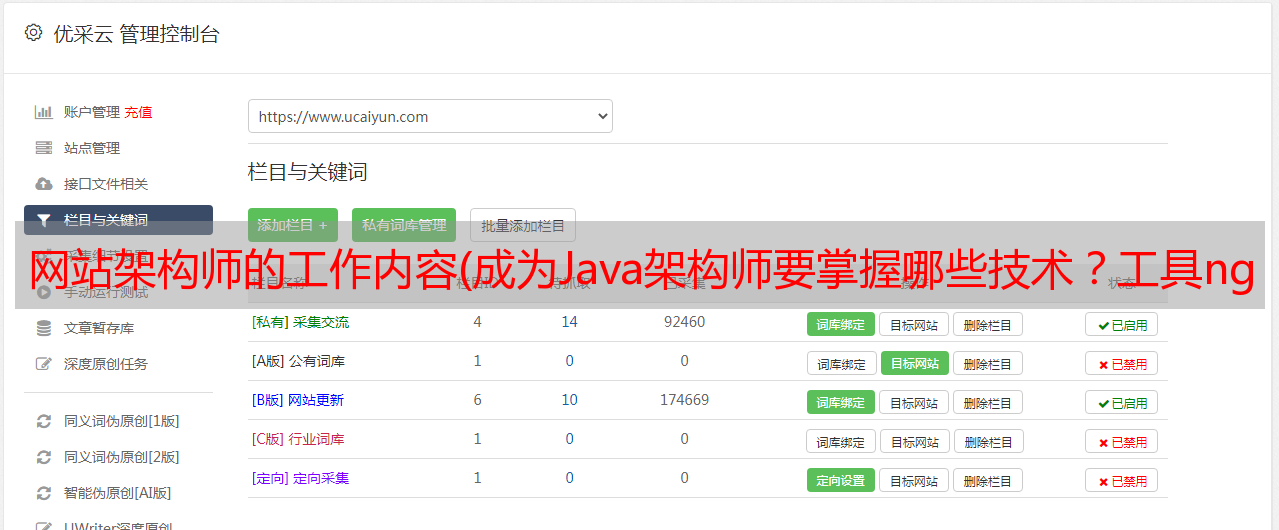Open the [B版] 网站更新 column link
Viewport: 1279px width, 530px height.
point(298,400)
